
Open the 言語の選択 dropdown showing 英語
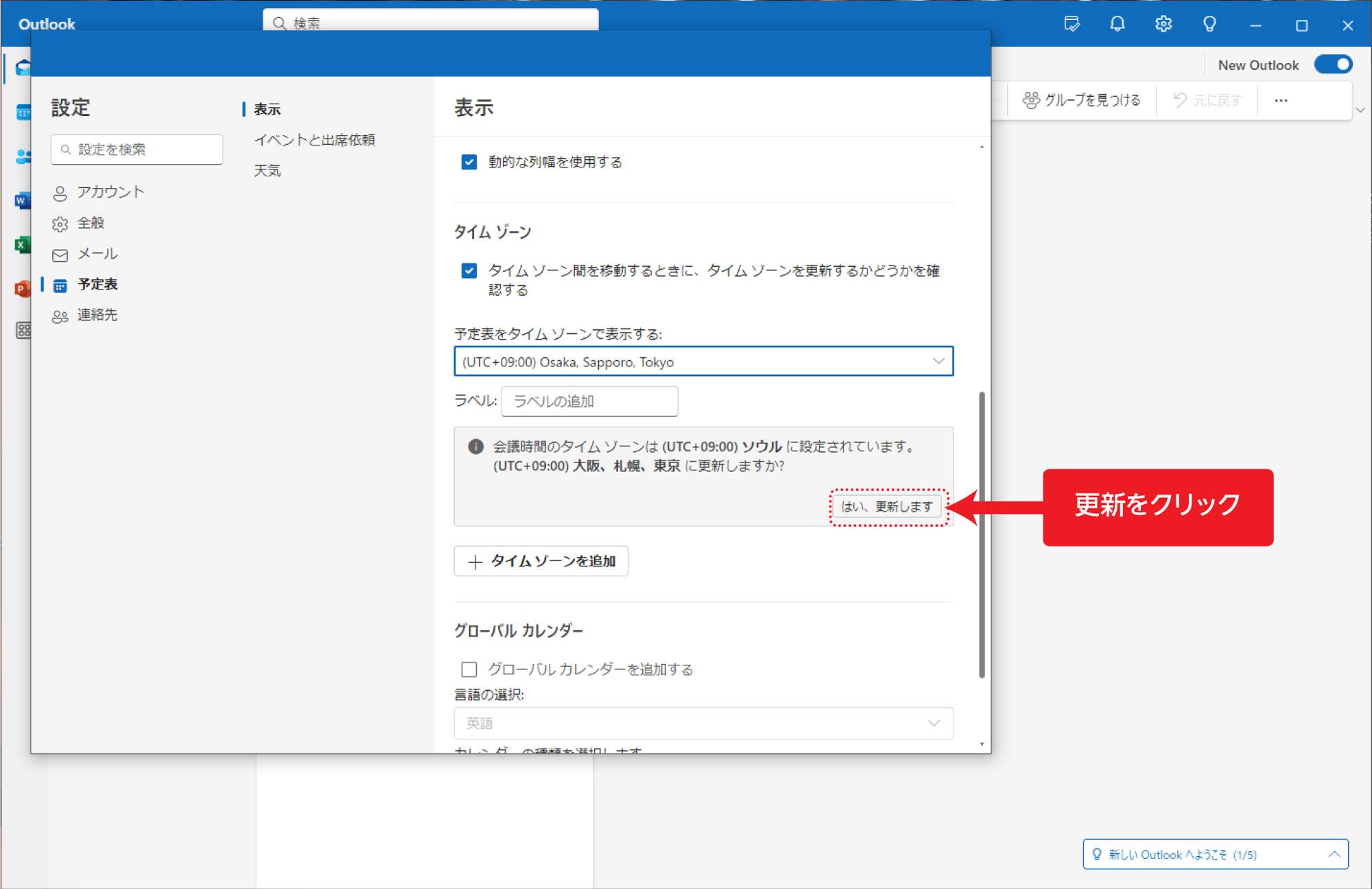point(702,723)
